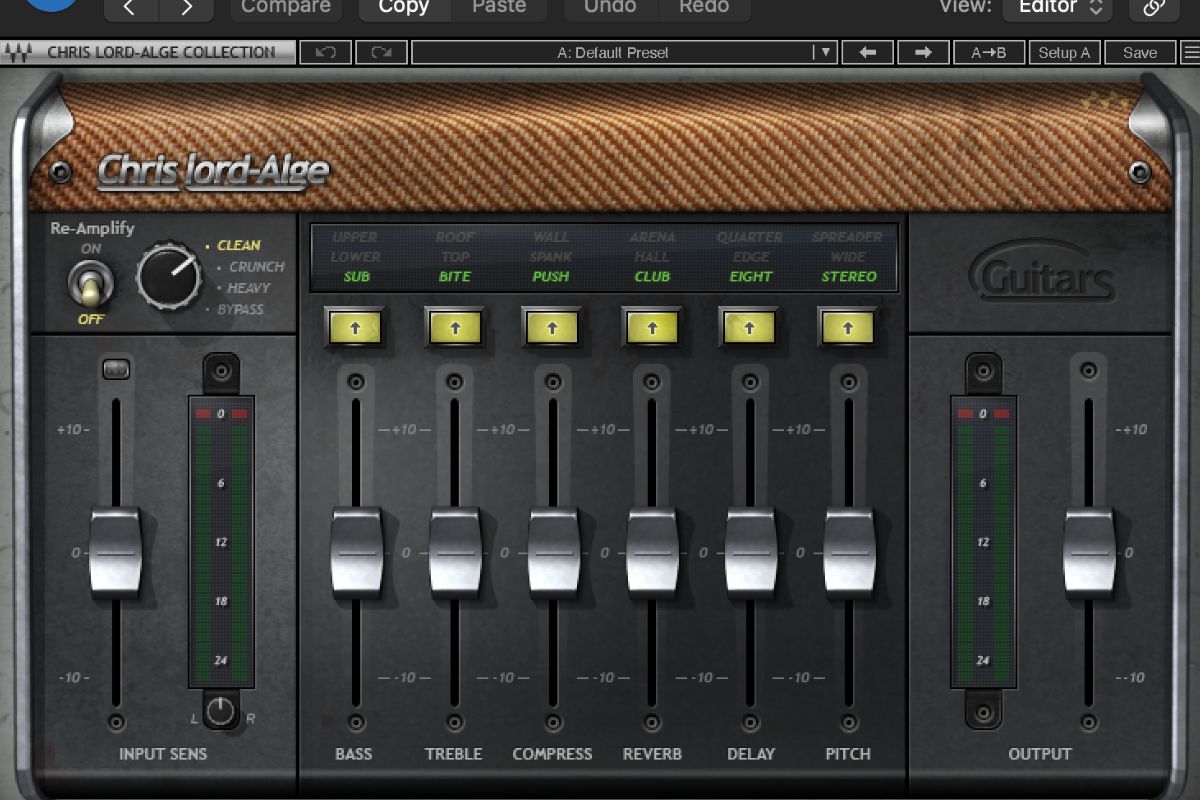The width and height of the screenshot is (1200, 800).
Task: Click the SUB bass mode label
Action: [356, 277]
